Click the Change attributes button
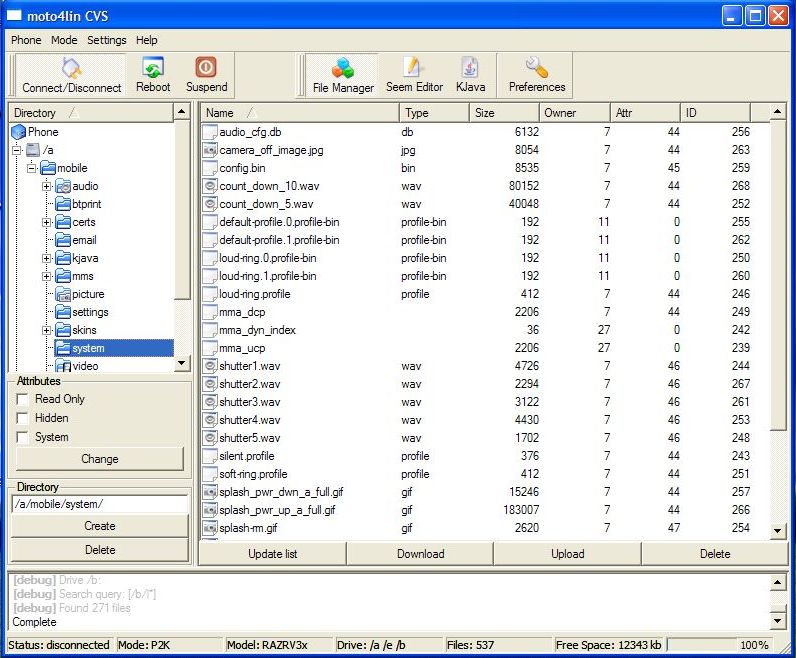 point(100,459)
